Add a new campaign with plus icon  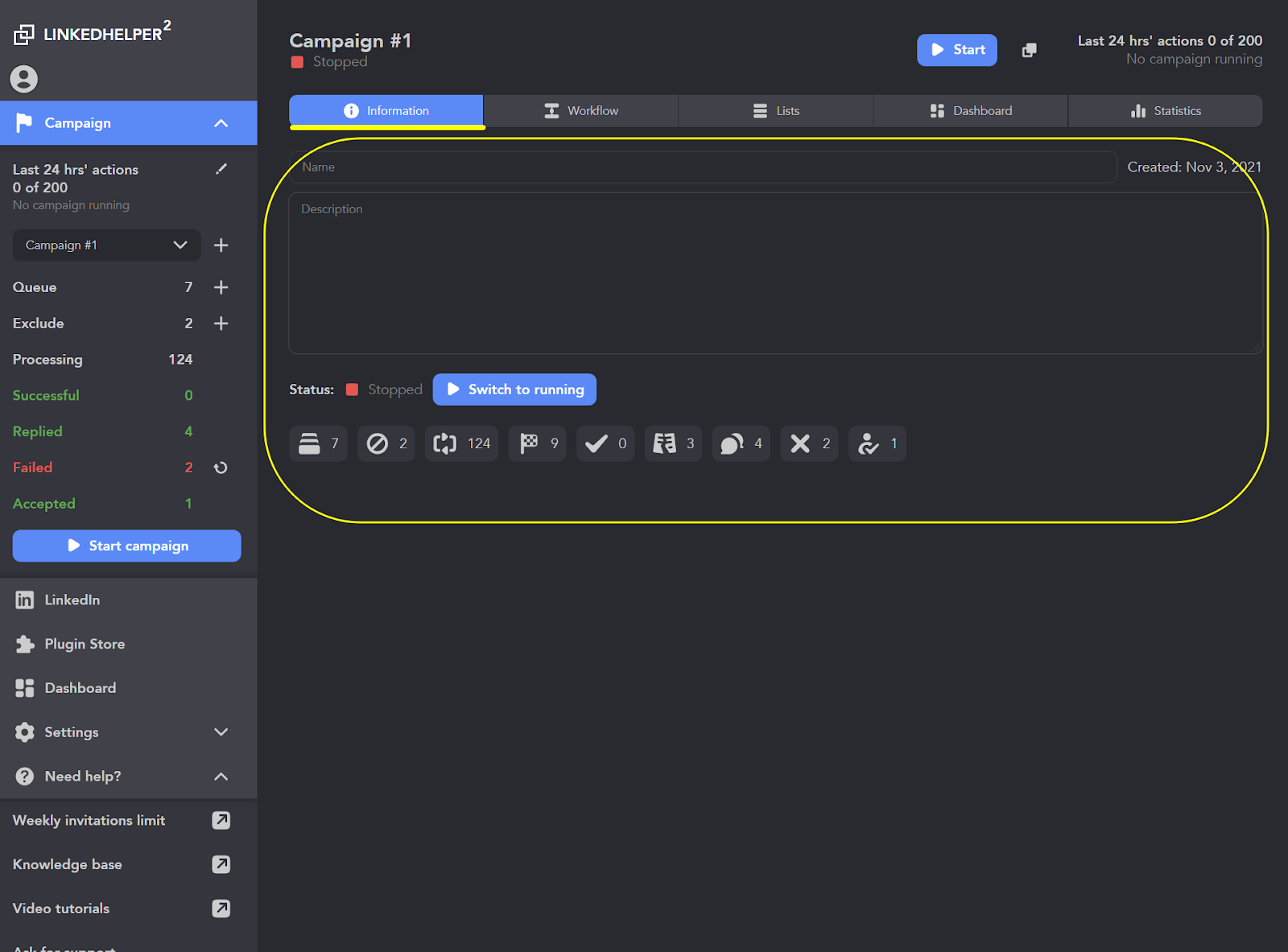click(x=221, y=245)
